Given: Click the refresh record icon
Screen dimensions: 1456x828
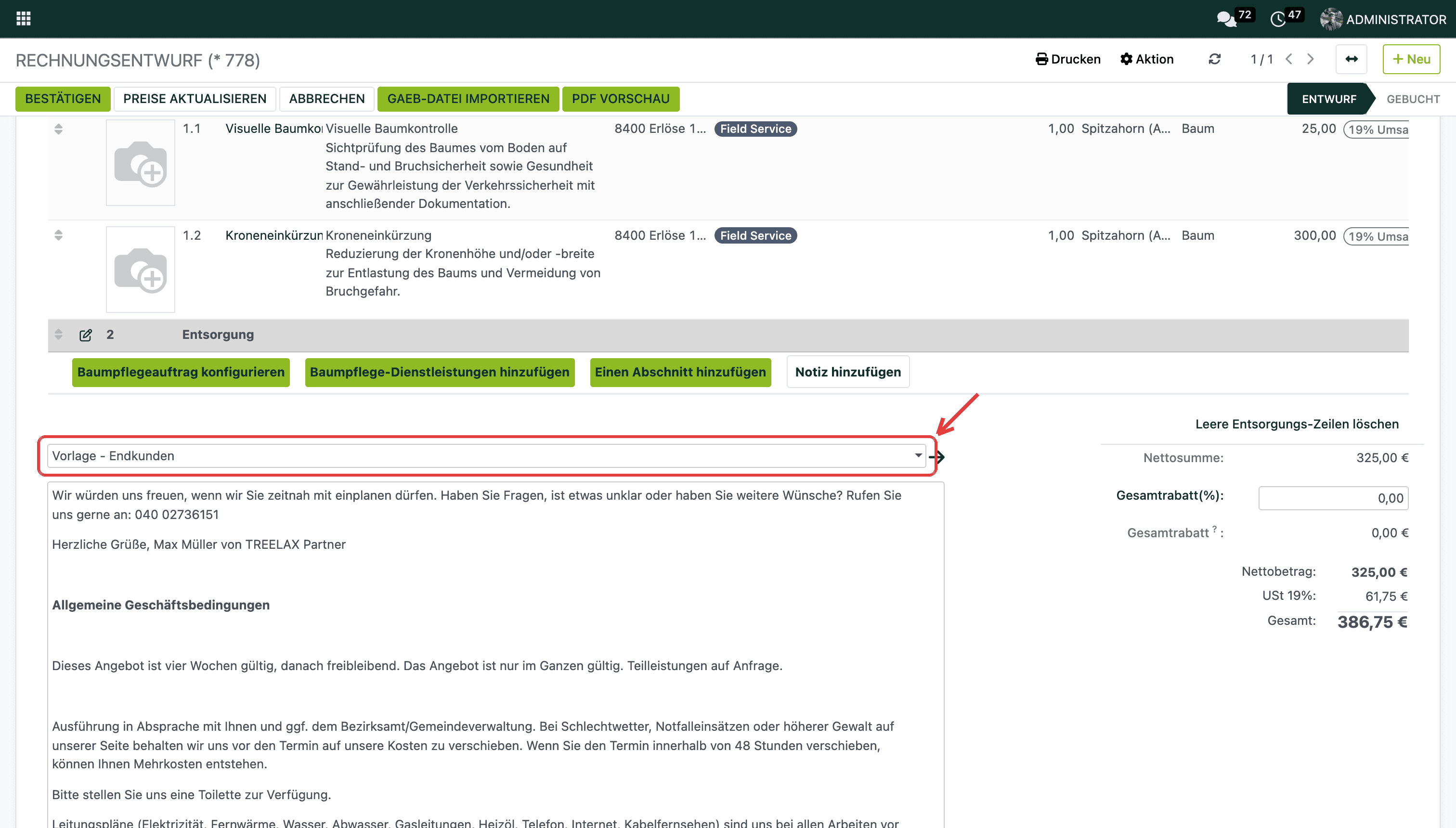Looking at the screenshot, I should 1214,59.
